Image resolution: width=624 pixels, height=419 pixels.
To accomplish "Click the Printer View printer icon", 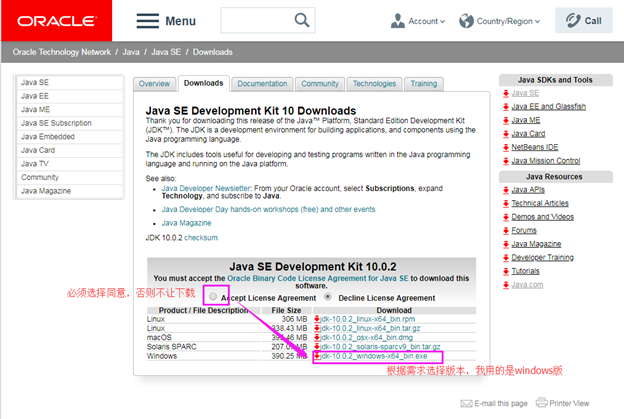I will [x=542, y=402].
